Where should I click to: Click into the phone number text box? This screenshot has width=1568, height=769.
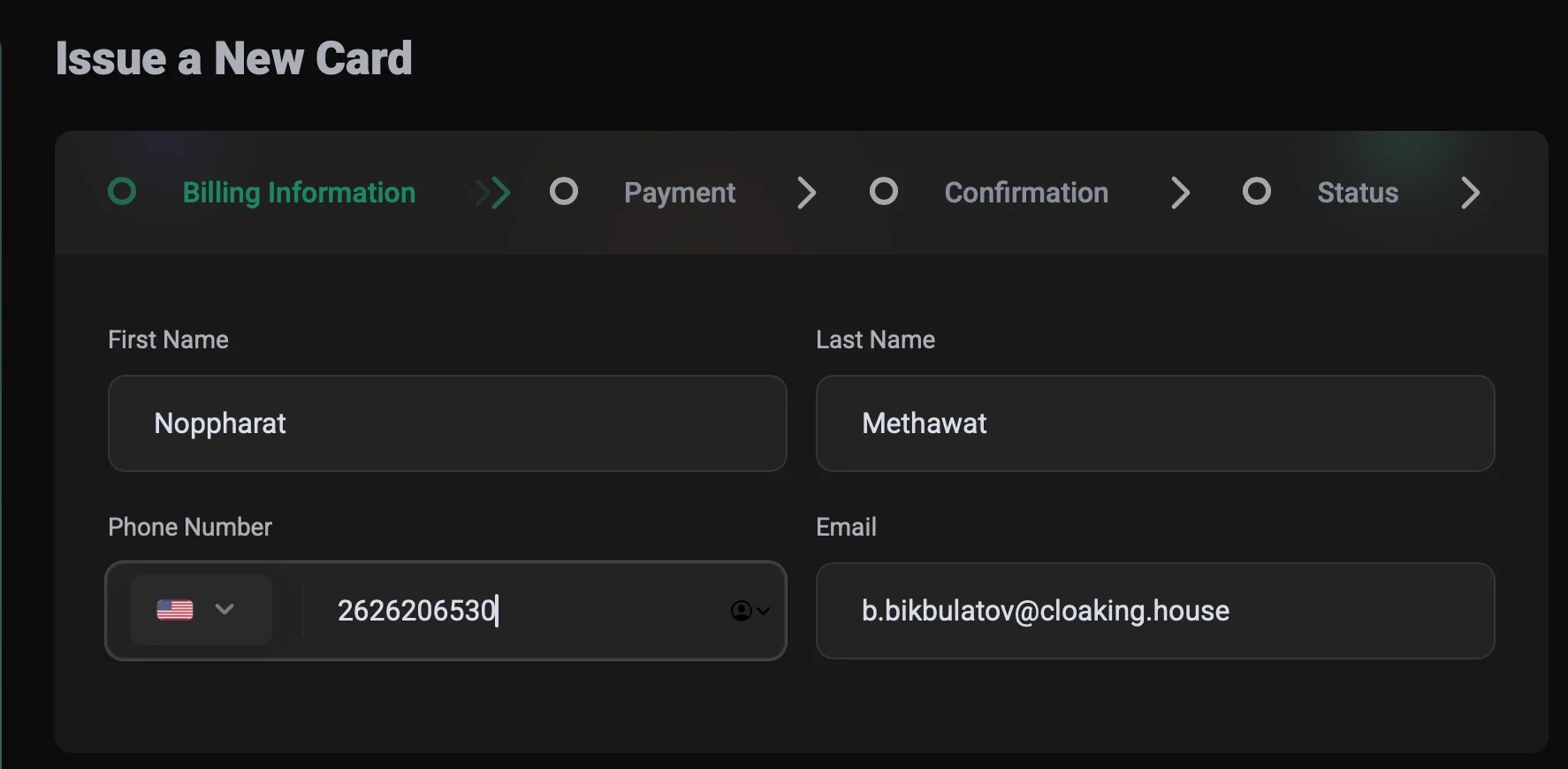coord(521,611)
